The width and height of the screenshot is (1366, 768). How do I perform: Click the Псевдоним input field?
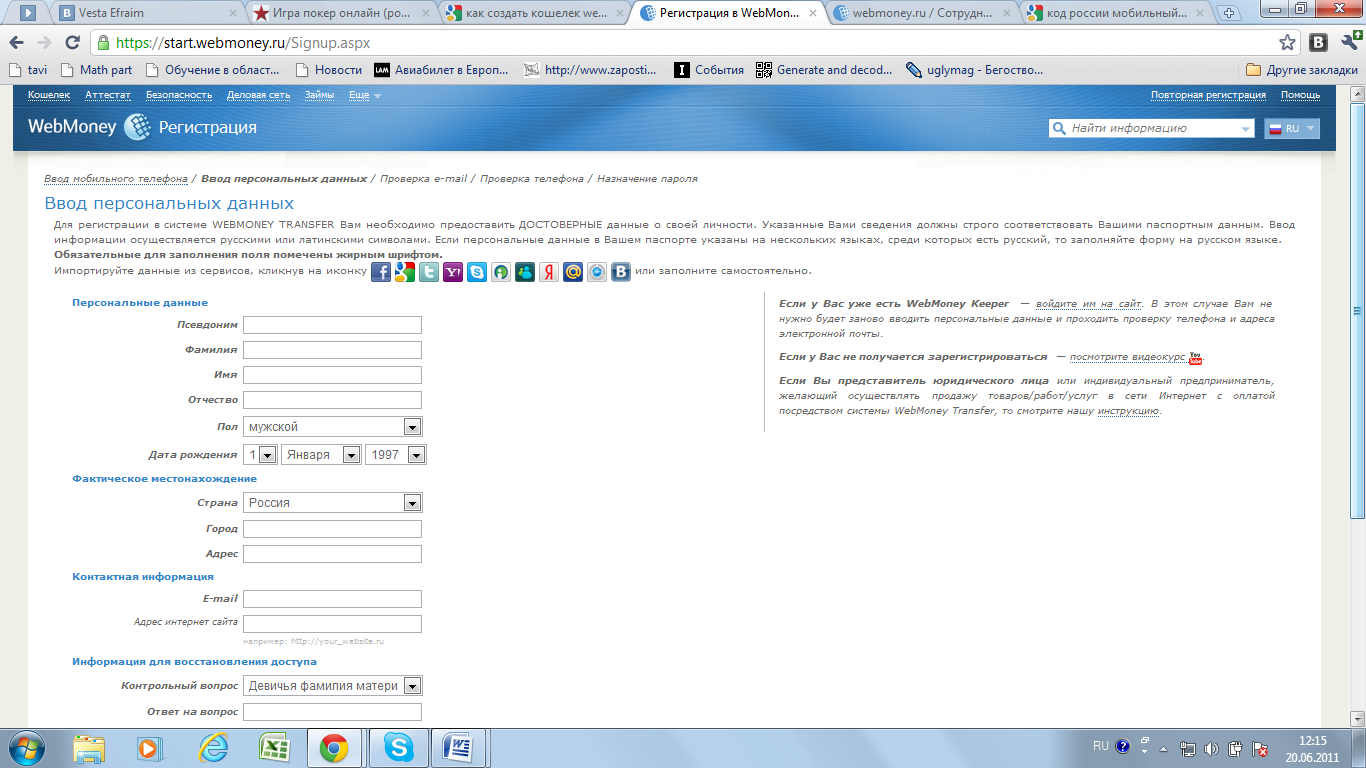[x=332, y=325]
